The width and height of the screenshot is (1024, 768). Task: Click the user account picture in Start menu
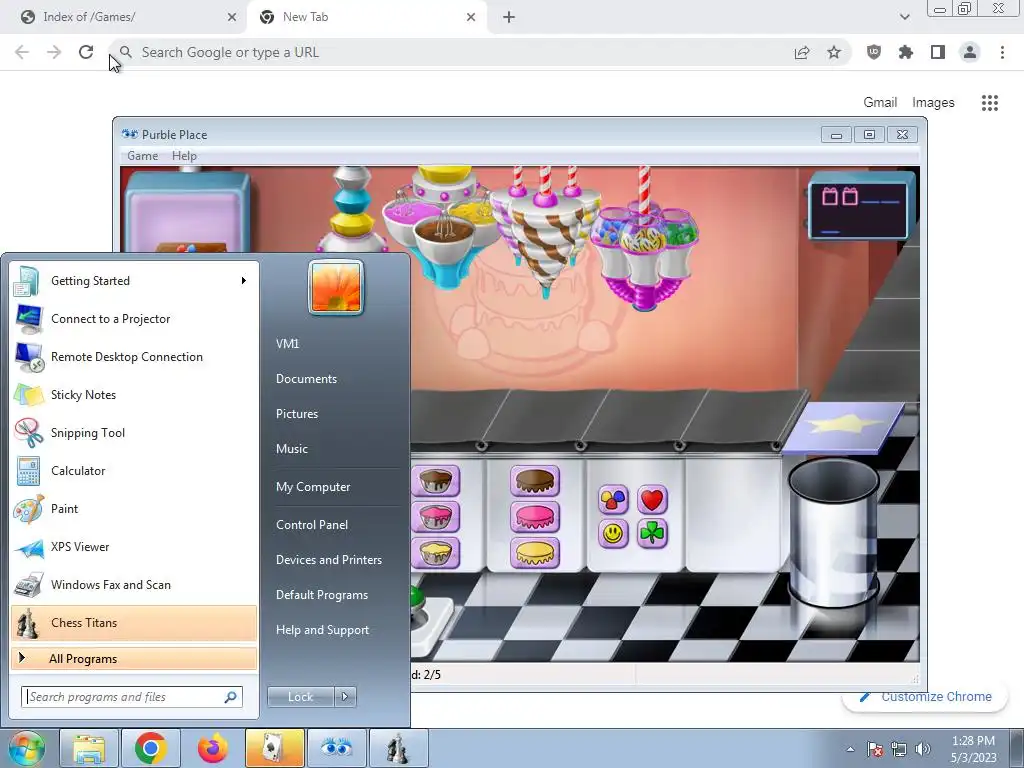tap(336, 287)
